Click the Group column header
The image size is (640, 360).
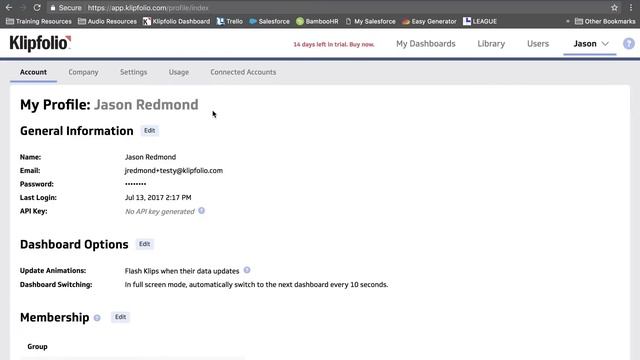(x=37, y=347)
